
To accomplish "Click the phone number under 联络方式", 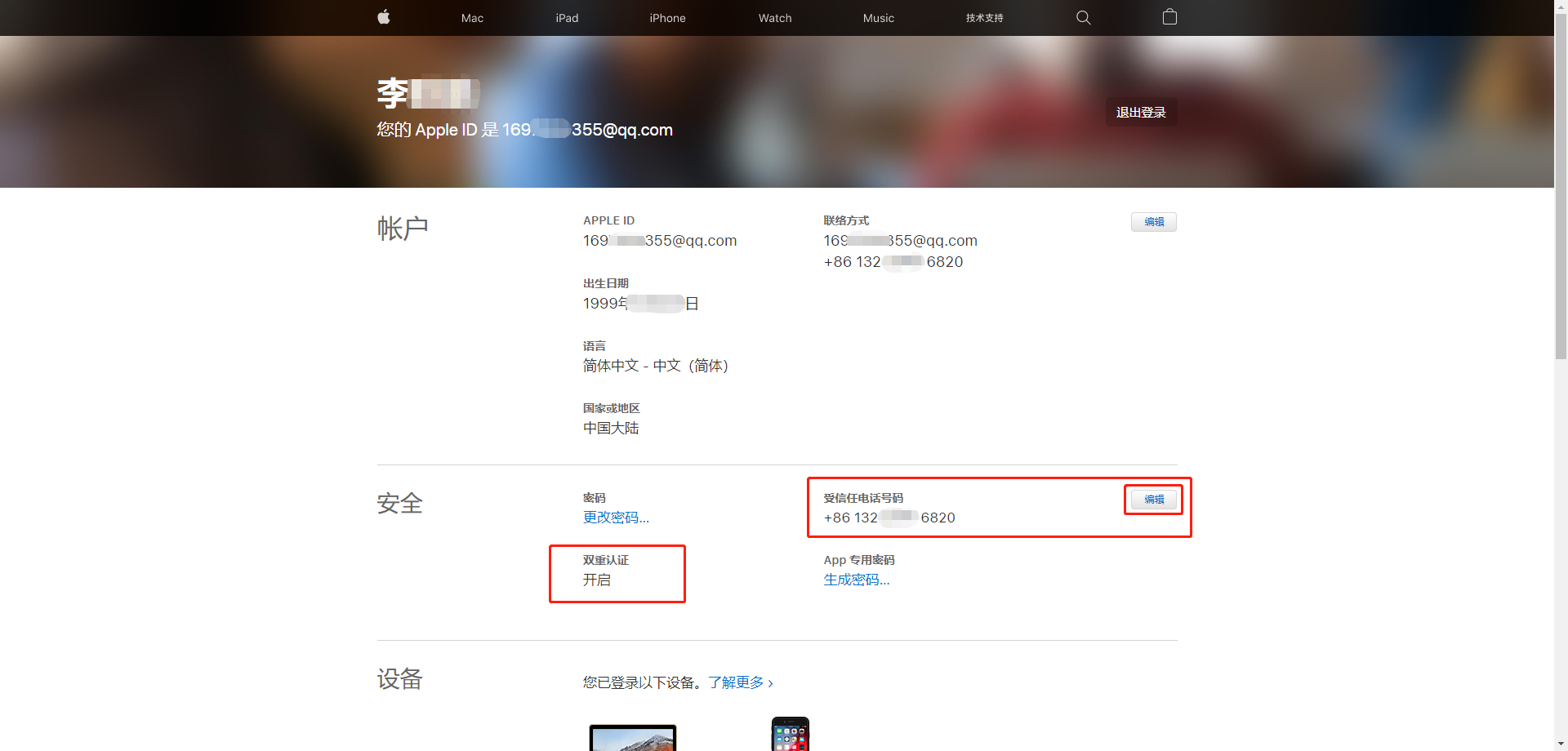I will click(893, 262).
